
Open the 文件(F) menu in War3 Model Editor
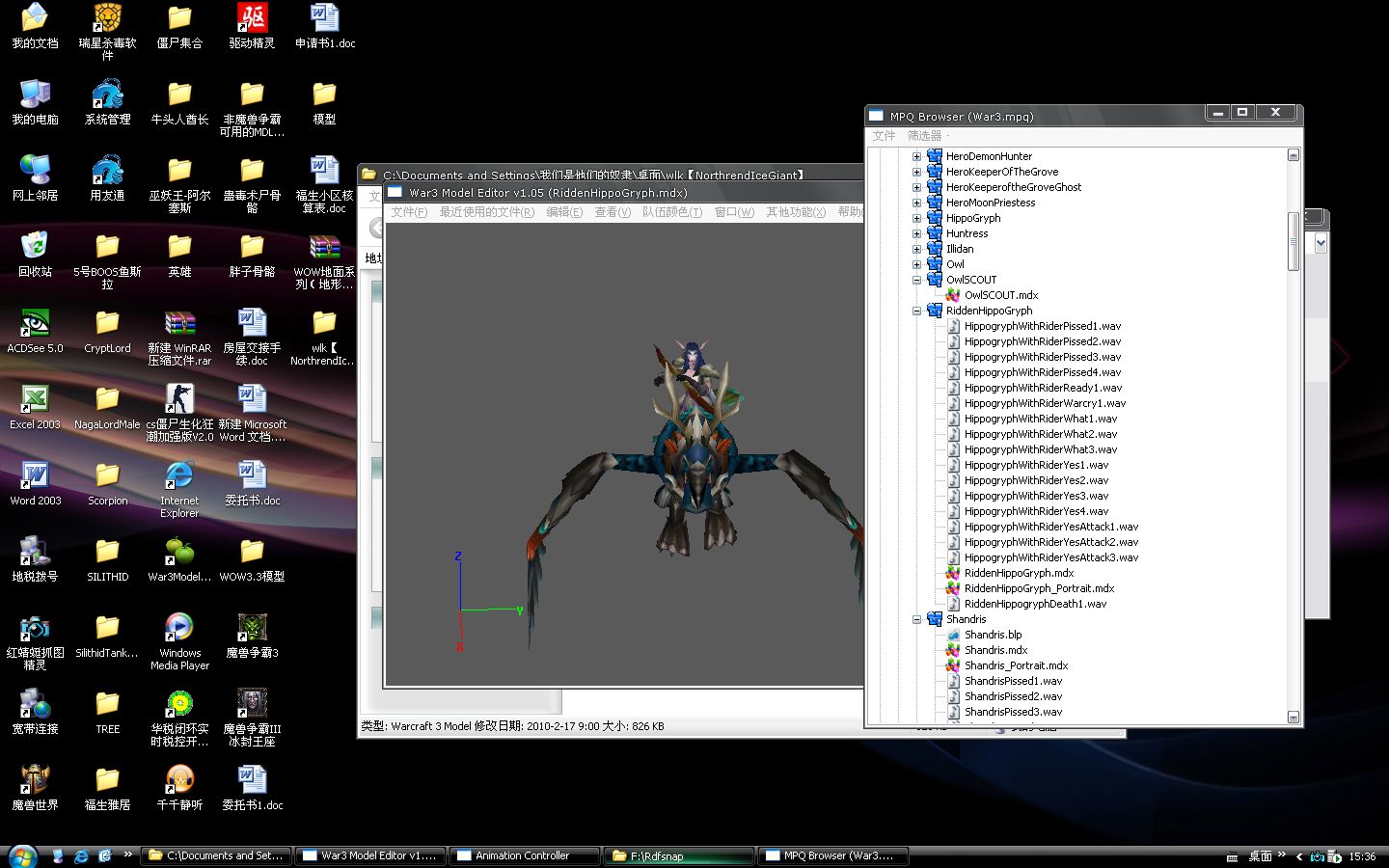point(409,212)
